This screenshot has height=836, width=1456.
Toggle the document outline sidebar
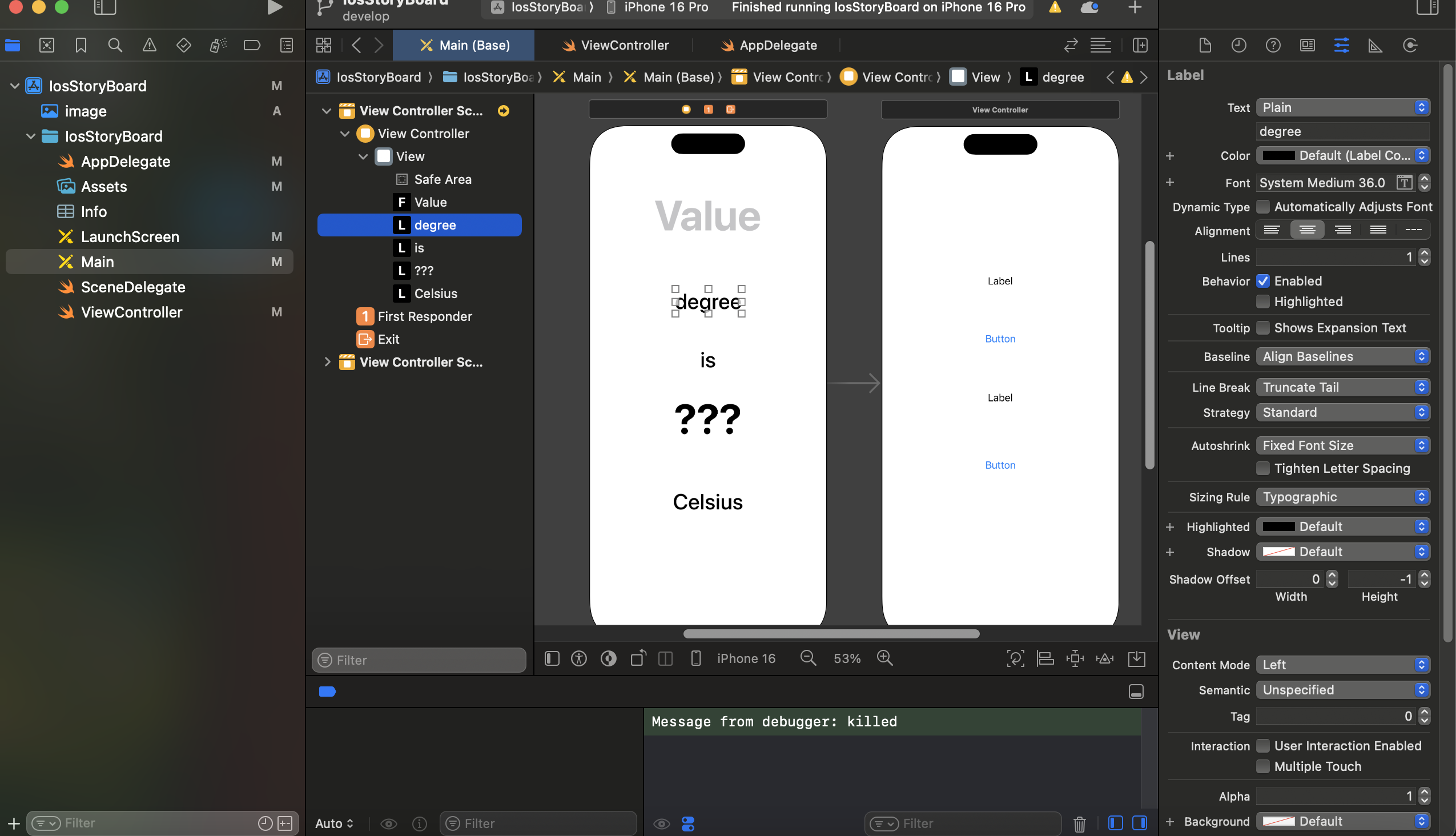point(552,658)
